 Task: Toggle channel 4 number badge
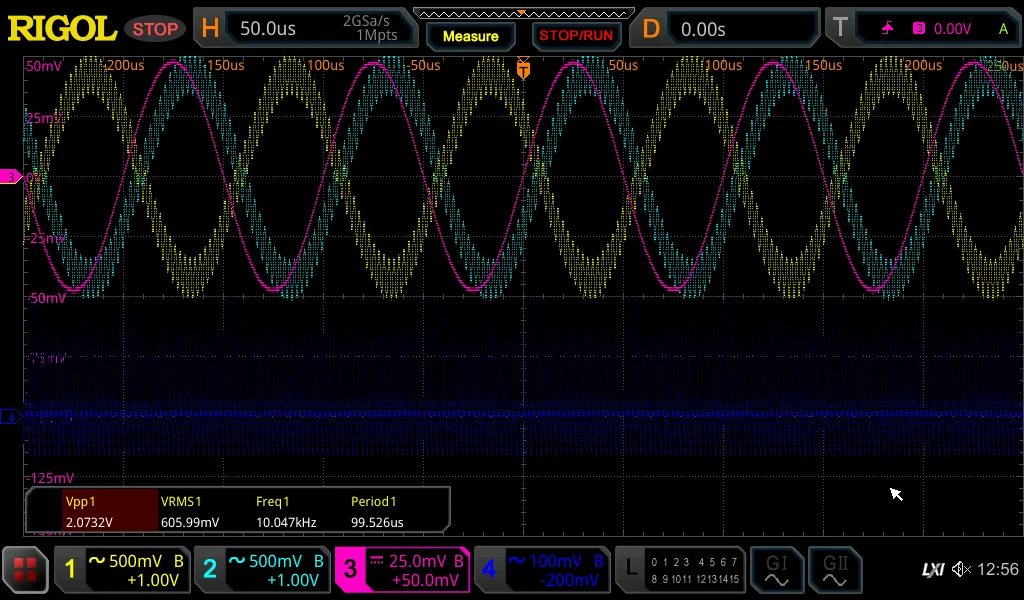point(488,569)
